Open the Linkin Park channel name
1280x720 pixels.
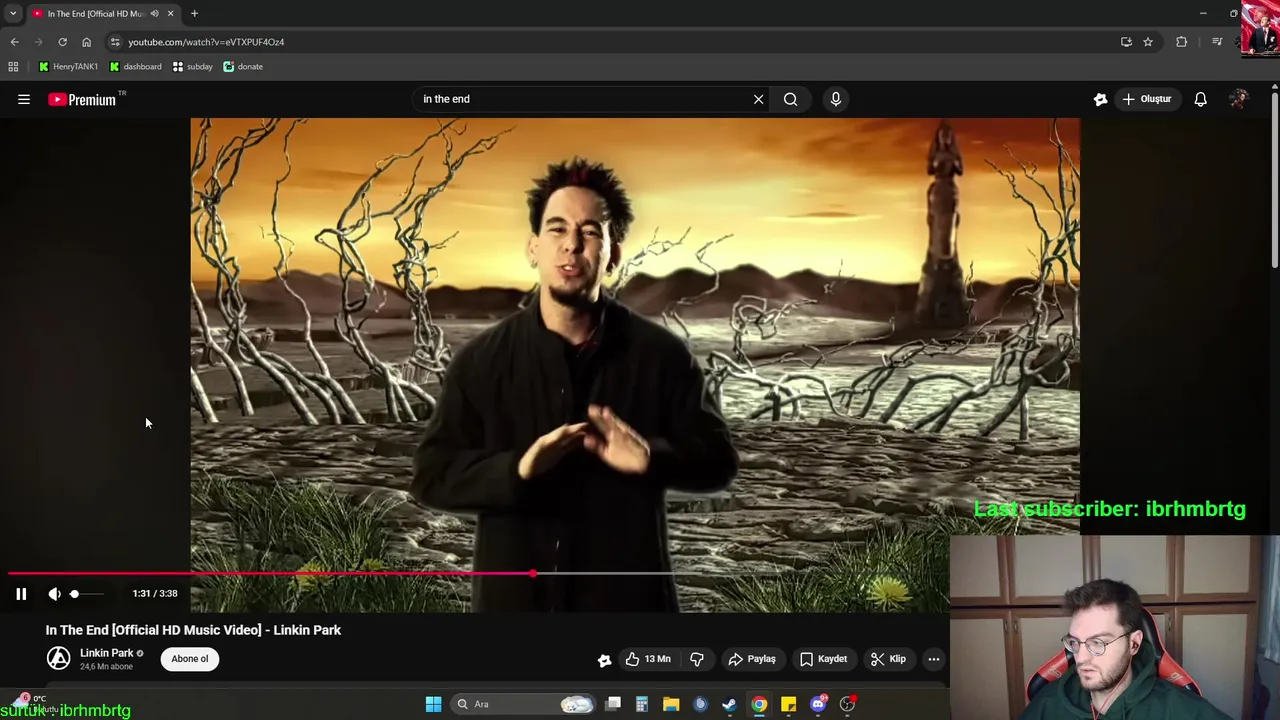coord(107,653)
